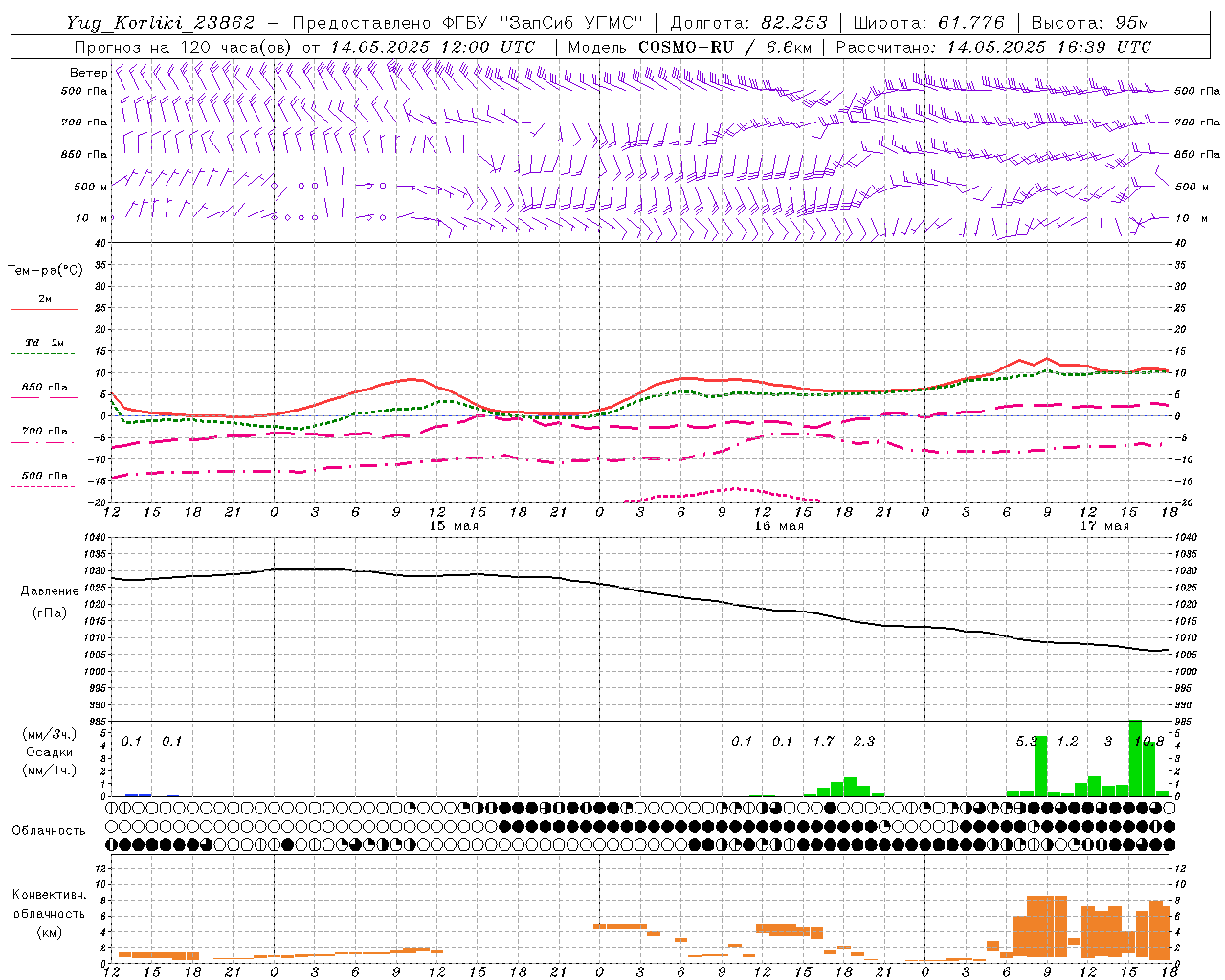This screenshot has width=1225, height=980.
Task: Click the Прогноз на 120 часа(ов) text
Action: click(x=185, y=47)
